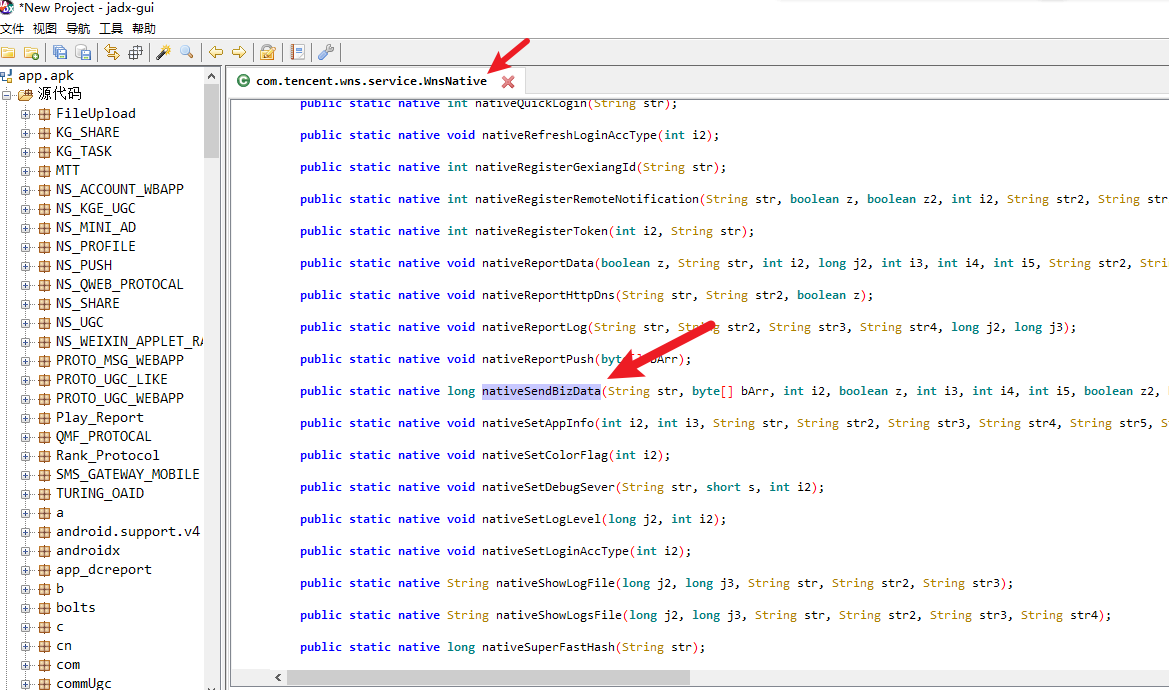Open the log viewer notebook icon

[x=297, y=52]
